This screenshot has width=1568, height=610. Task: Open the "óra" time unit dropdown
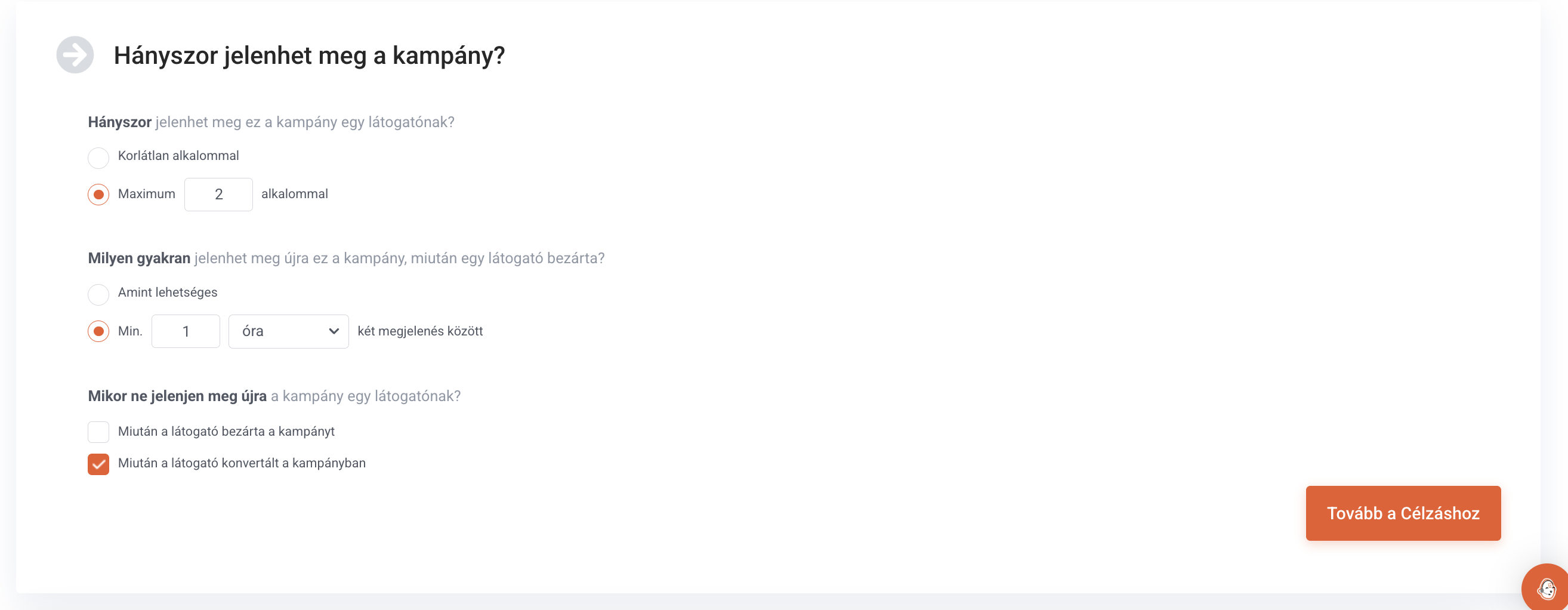point(288,332)
